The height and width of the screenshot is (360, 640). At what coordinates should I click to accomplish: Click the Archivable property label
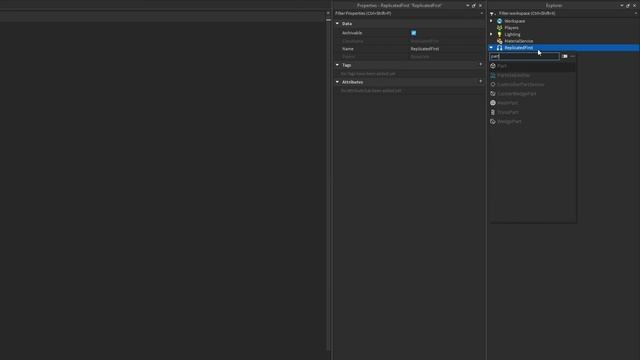coord(352,33)
